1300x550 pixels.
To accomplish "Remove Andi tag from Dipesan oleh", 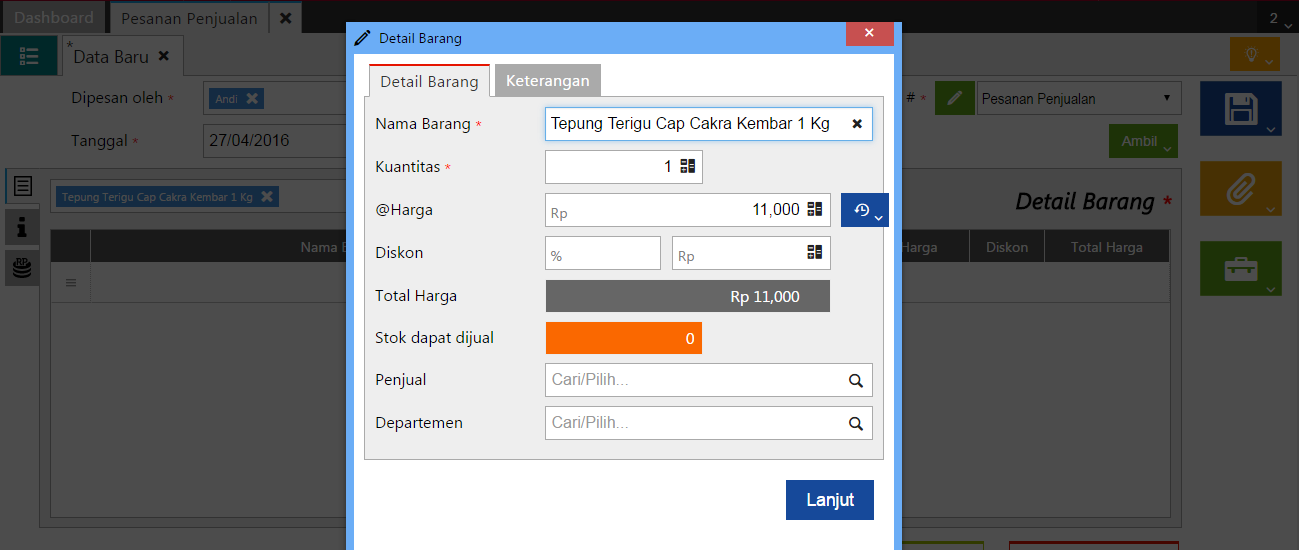I will [252, 98].
